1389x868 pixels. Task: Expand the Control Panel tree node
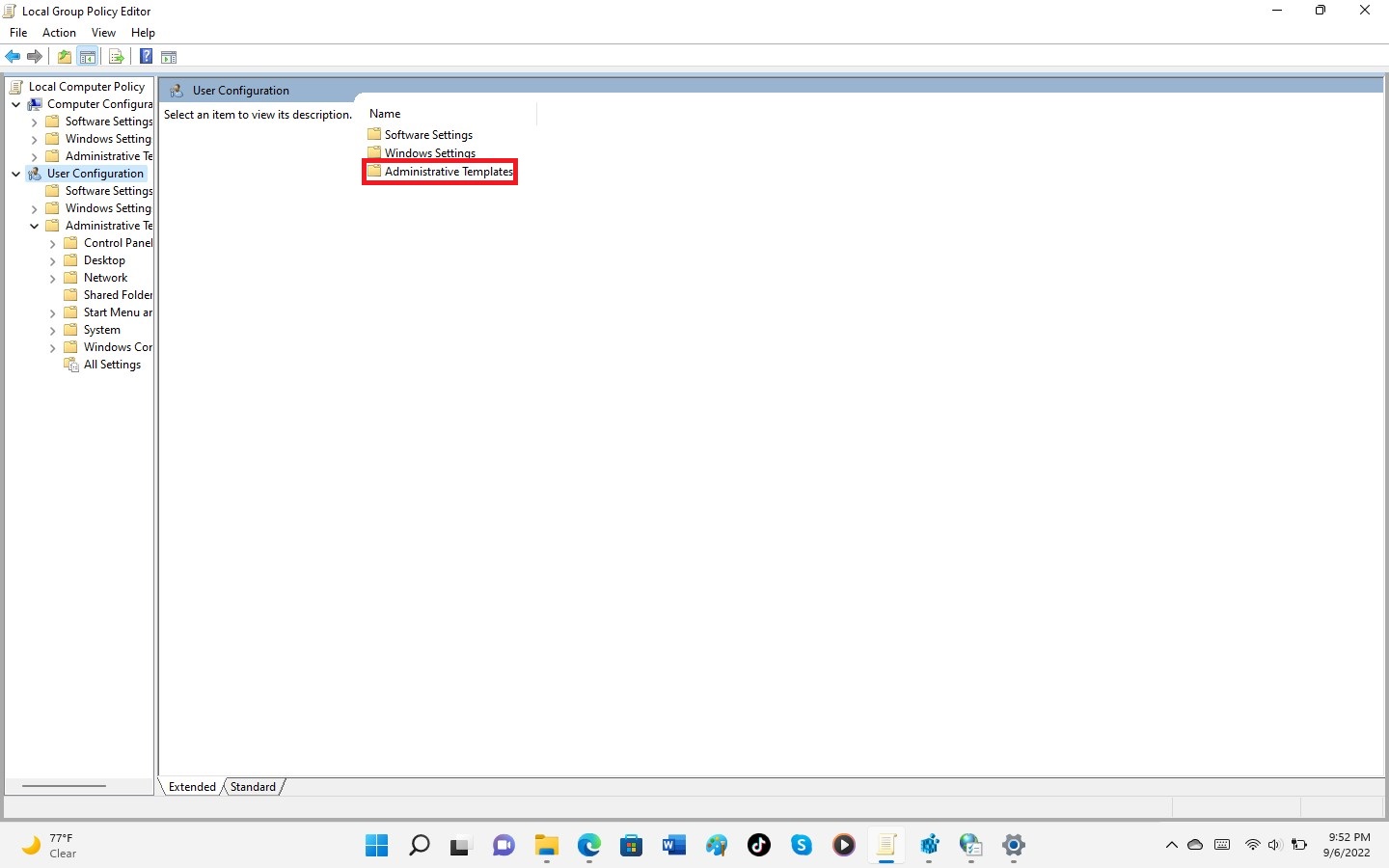point(52,243)
